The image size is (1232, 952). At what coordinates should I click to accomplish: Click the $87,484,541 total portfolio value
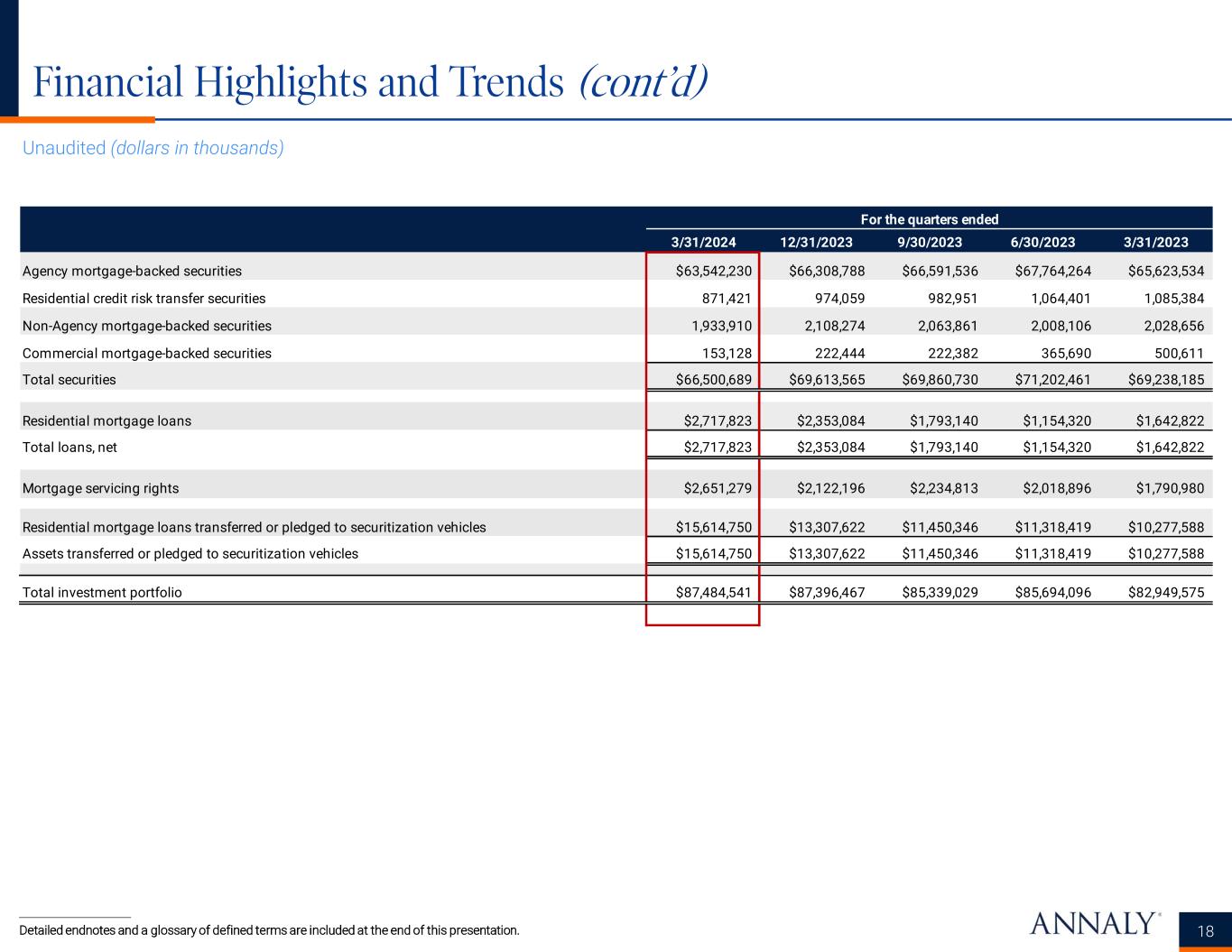pos(713,593)
